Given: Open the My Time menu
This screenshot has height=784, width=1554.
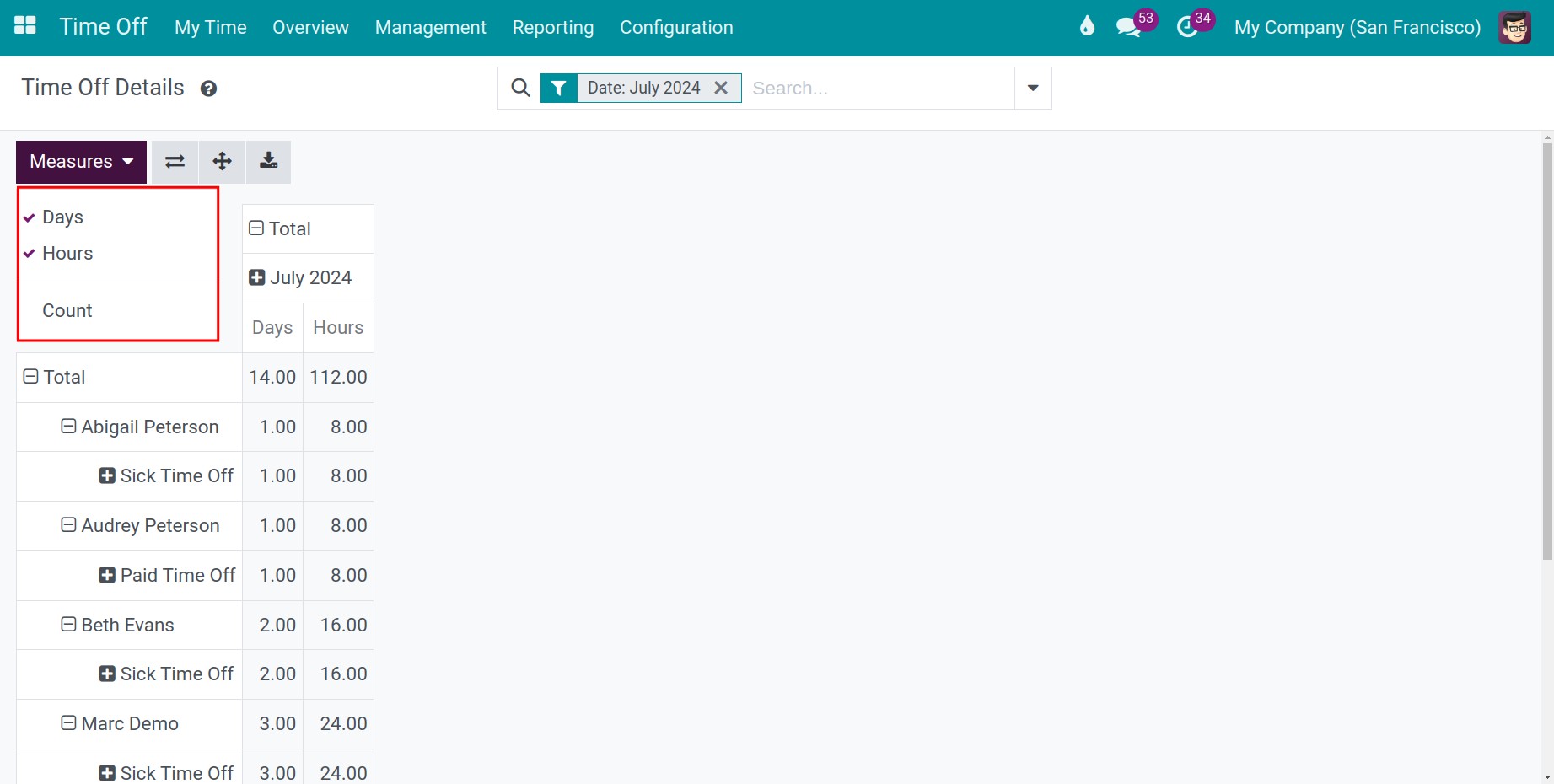Looking at the screenshot, I should pyautogui.click(x=211, y=27).
